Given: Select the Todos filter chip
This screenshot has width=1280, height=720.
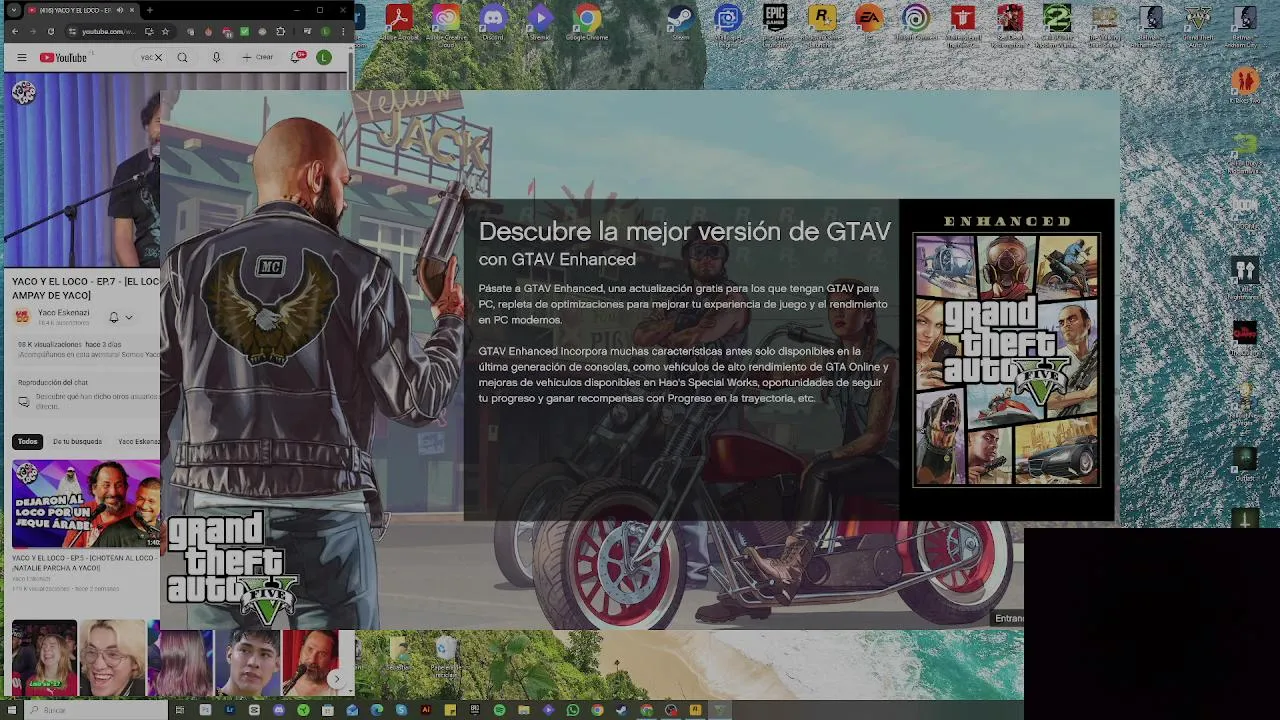Looking at the screenshot, I should [27, 441].
